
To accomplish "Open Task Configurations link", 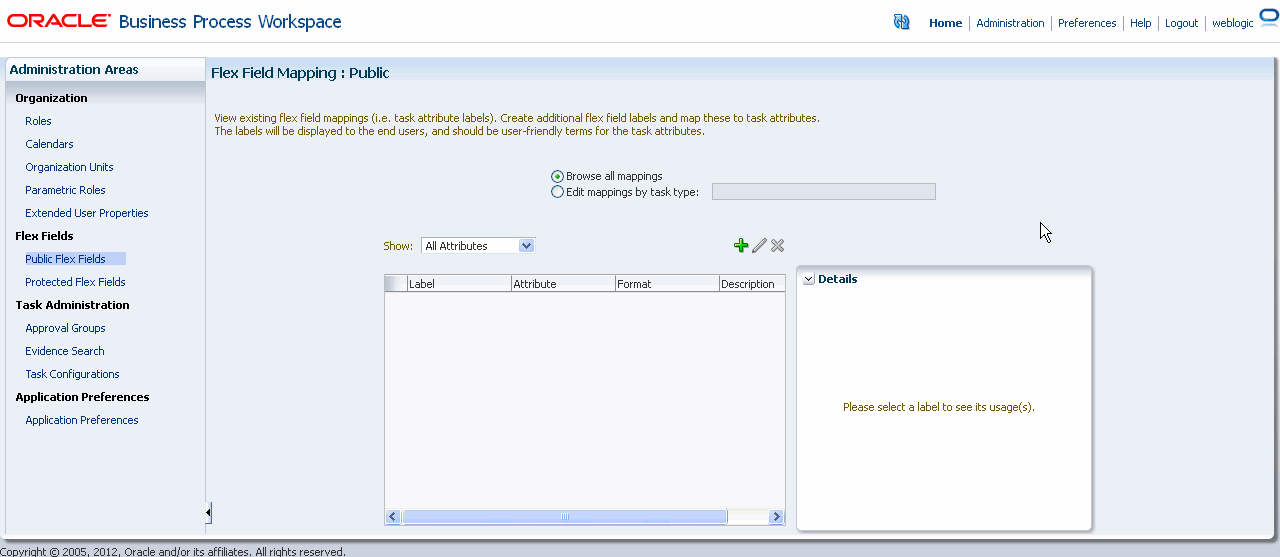I will [72, 374].
